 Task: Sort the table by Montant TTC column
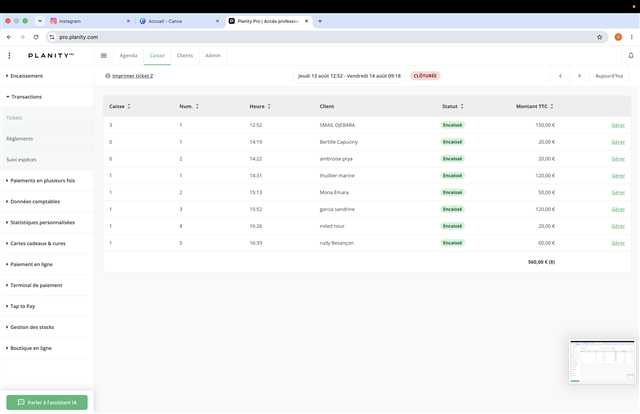point(535,106)
